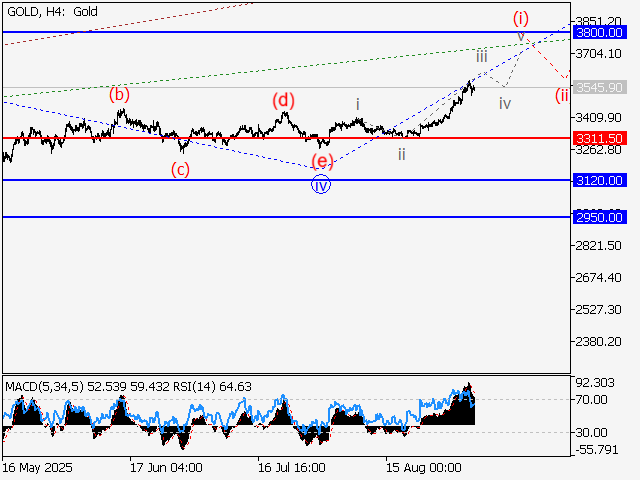Click the 17 Jun 04:00 time label
Viewport: 640px width, 480px height.
click(x=166, y=467)
